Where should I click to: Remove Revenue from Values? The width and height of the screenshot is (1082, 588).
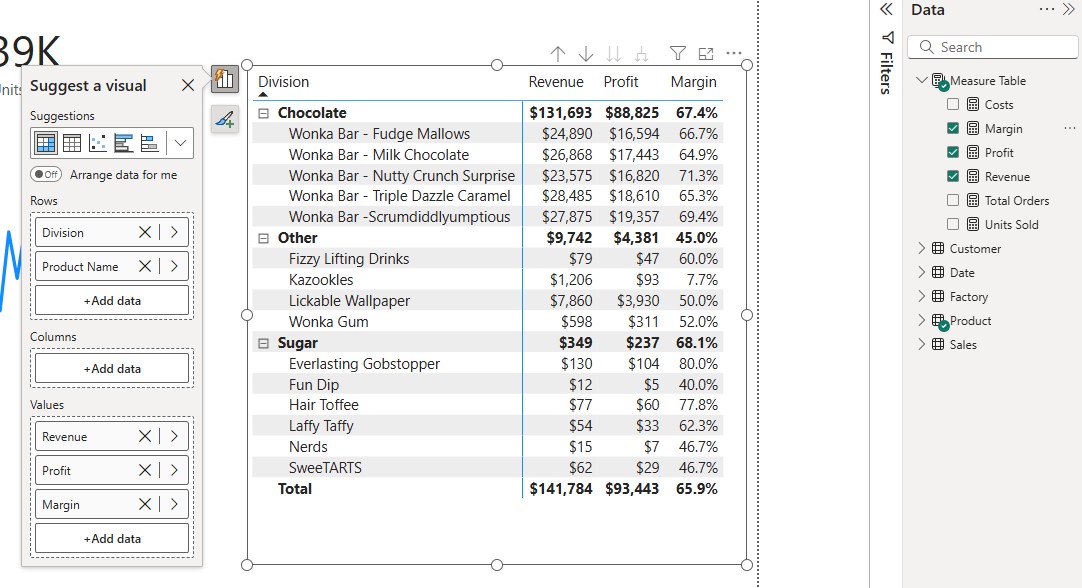pos(145,436)
